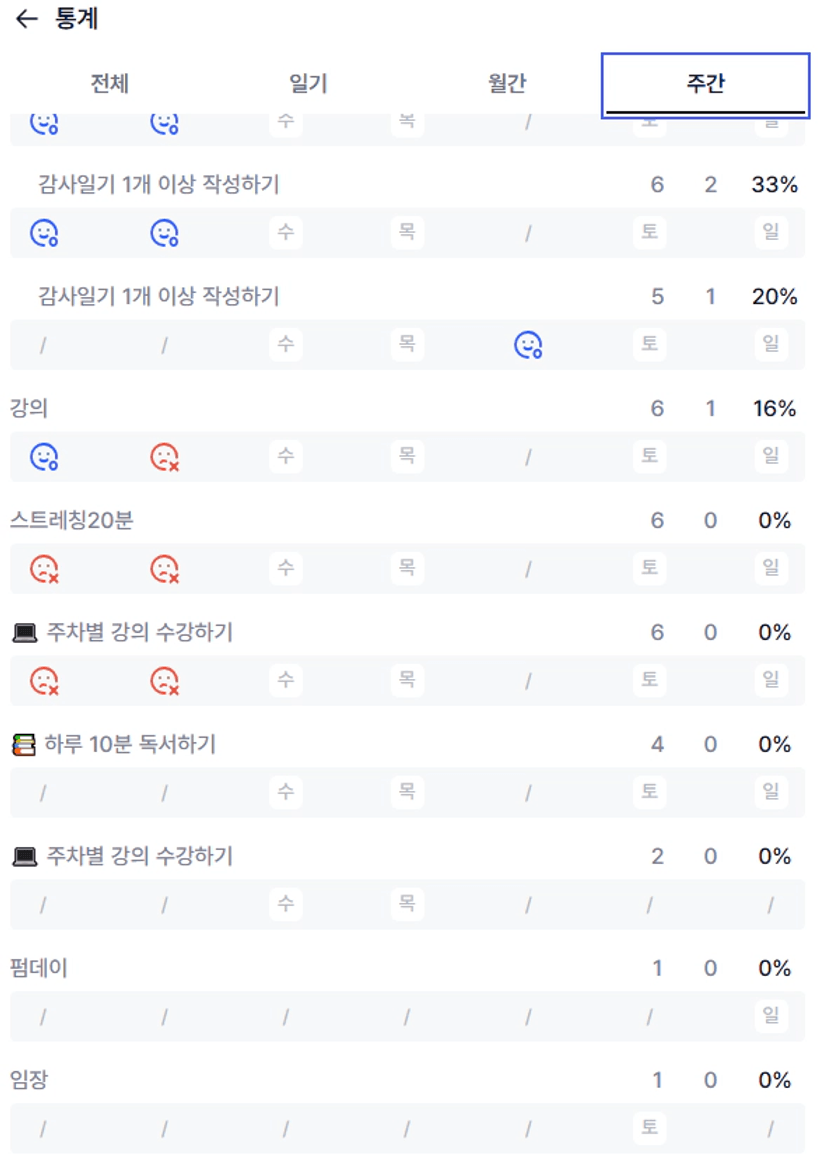
Task: Open the 스트레칭20분 habit title
Action: tap(71, 521)
